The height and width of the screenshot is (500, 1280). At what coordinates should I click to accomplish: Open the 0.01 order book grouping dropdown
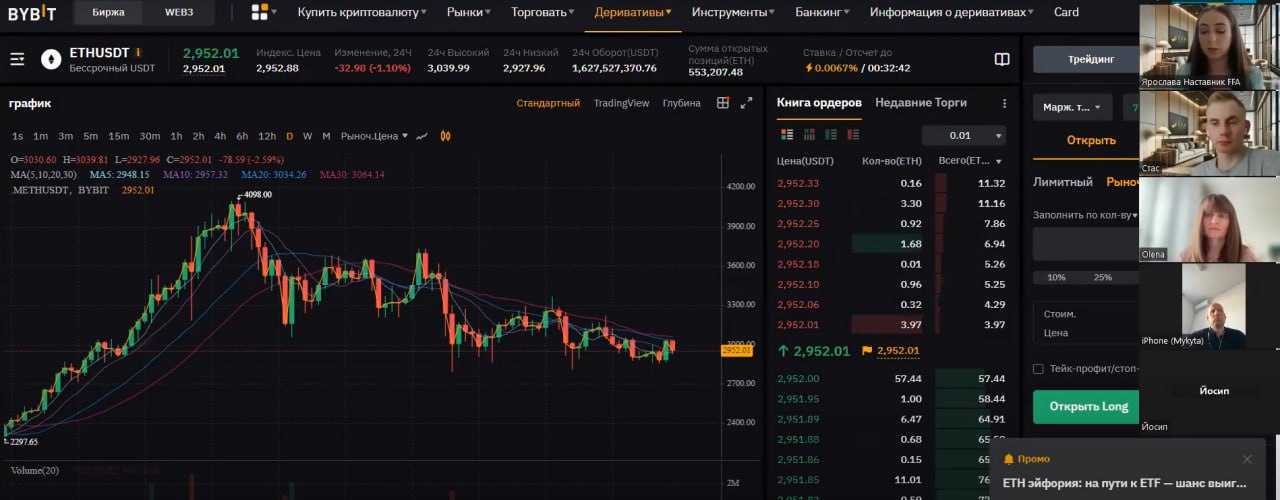click(964, 136)
